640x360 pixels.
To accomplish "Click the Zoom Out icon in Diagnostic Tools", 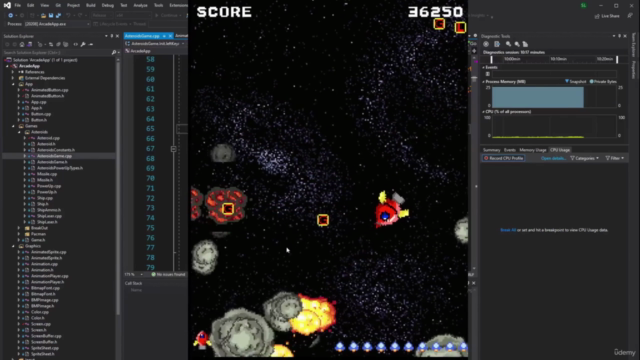I will 517,44.
